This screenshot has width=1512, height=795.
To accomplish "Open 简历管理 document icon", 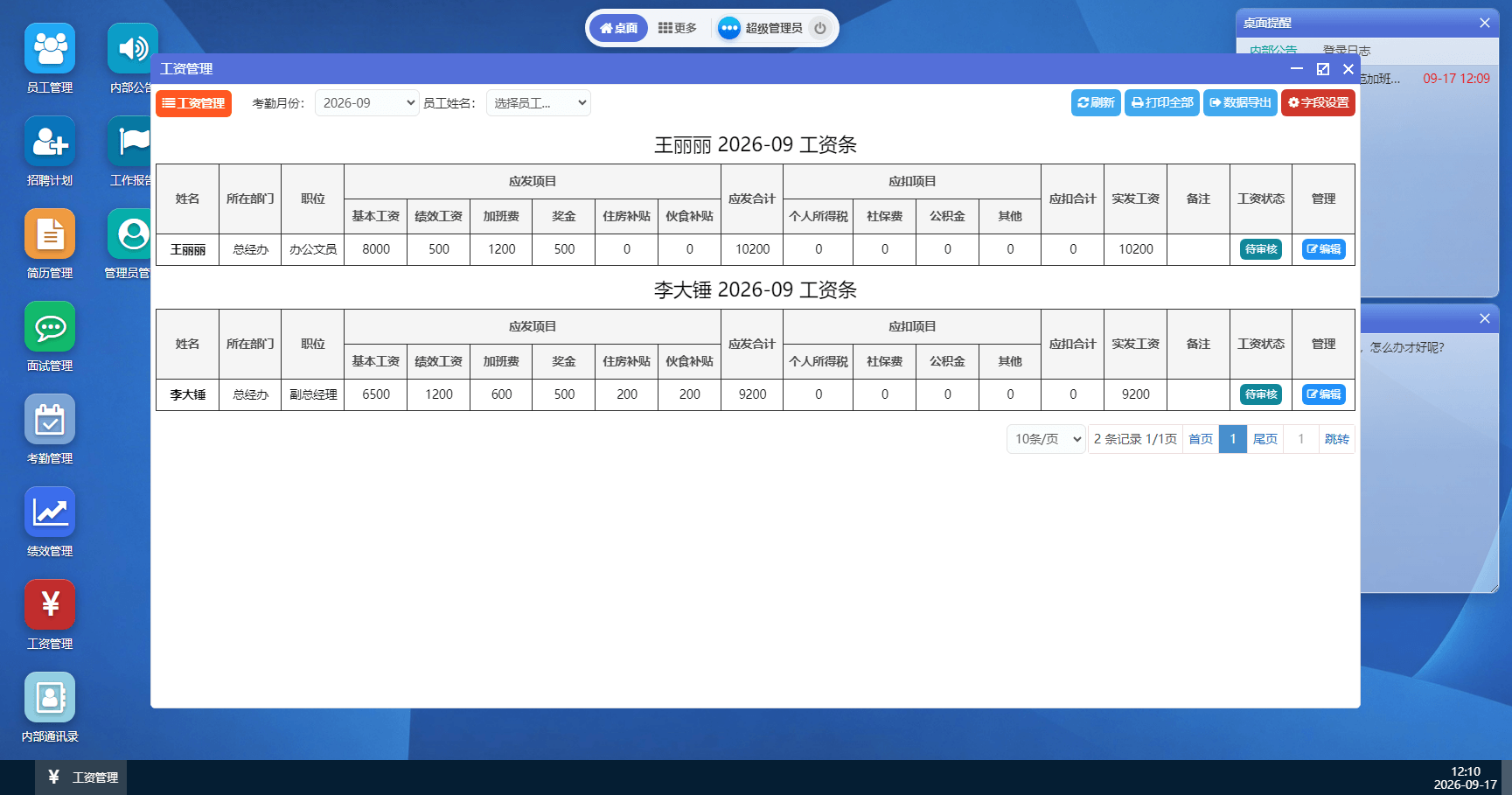I will point(50,234).
